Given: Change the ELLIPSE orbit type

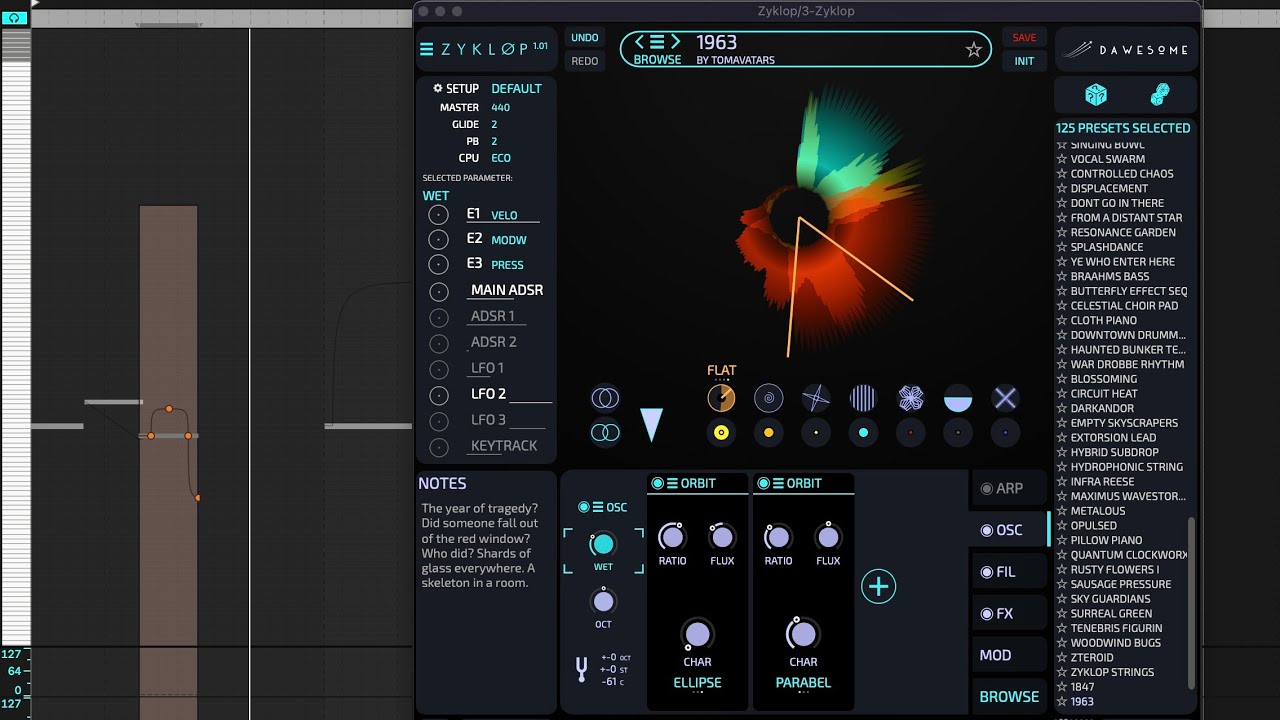Looking at the screenshot, I should click(x=697, y=682).
